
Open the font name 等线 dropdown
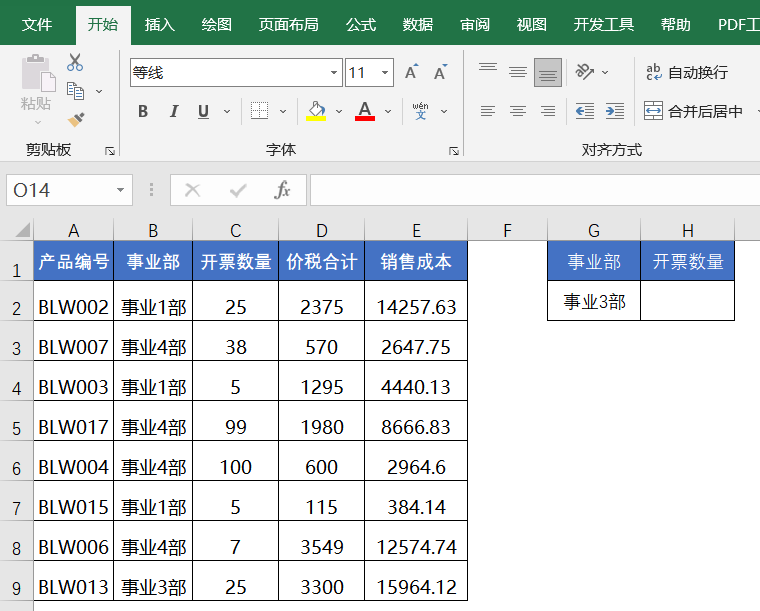(334, 73)
